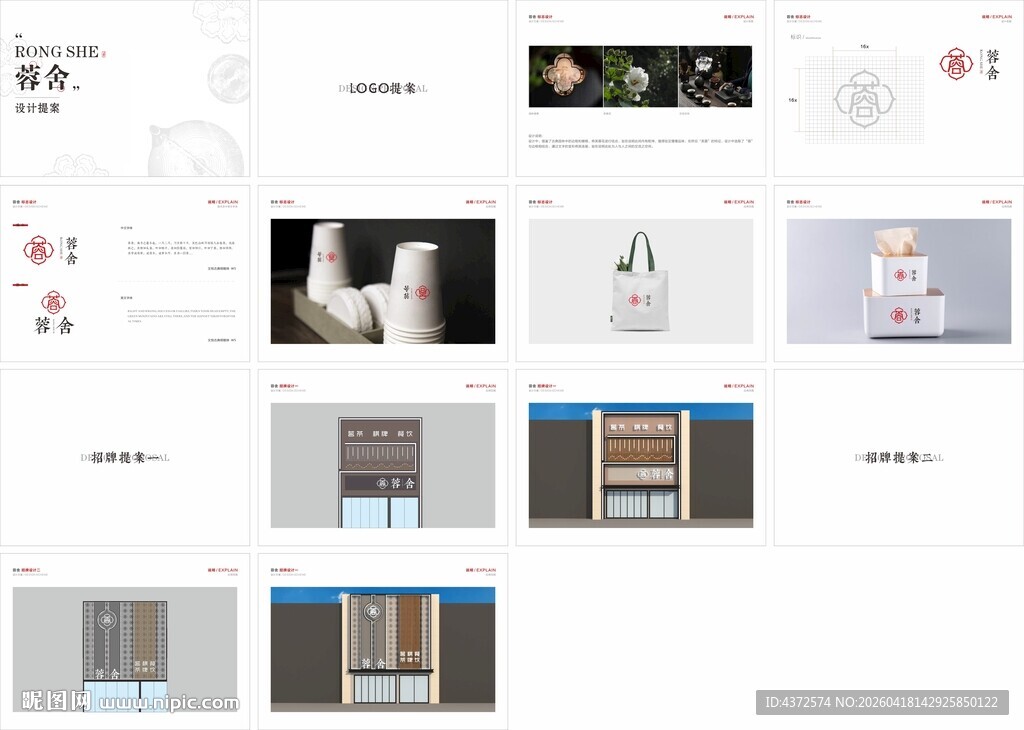Viewport: 1024px width, 730px height.
Task: Click the circular emblem on the scheme two render facade
Action: pyautogui.click(x=372, y=612)
